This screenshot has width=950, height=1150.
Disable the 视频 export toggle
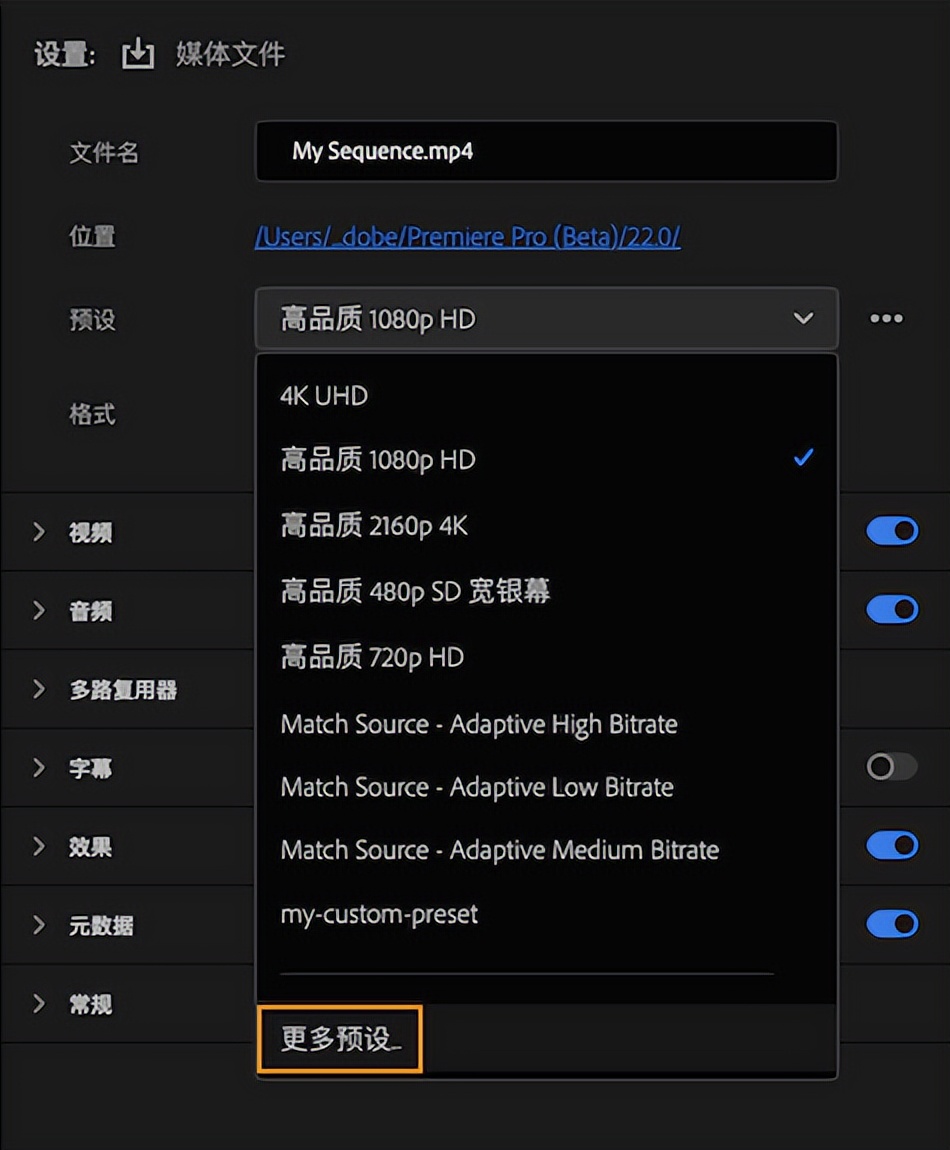(x=891, y=531)
